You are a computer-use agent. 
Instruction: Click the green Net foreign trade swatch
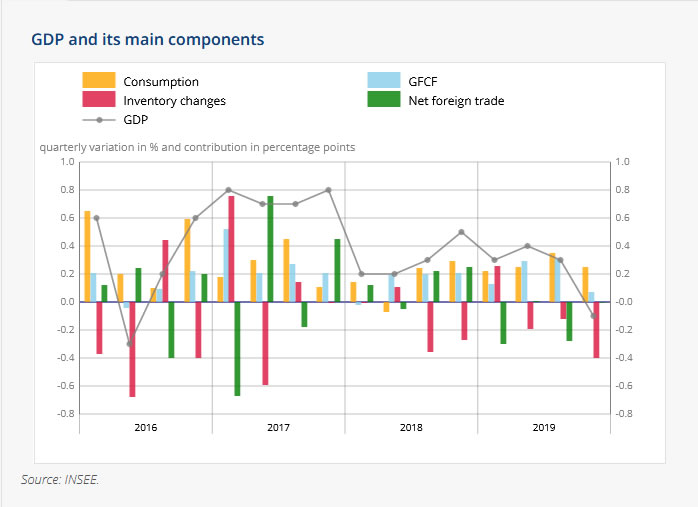(385, 100)
